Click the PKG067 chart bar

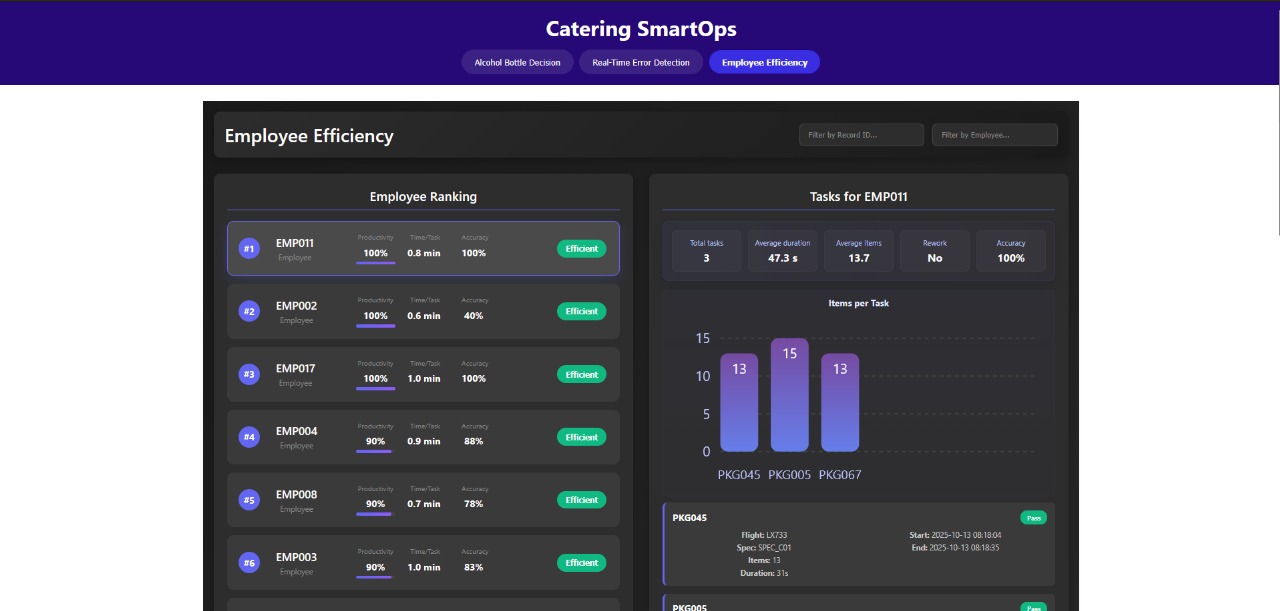840,402
